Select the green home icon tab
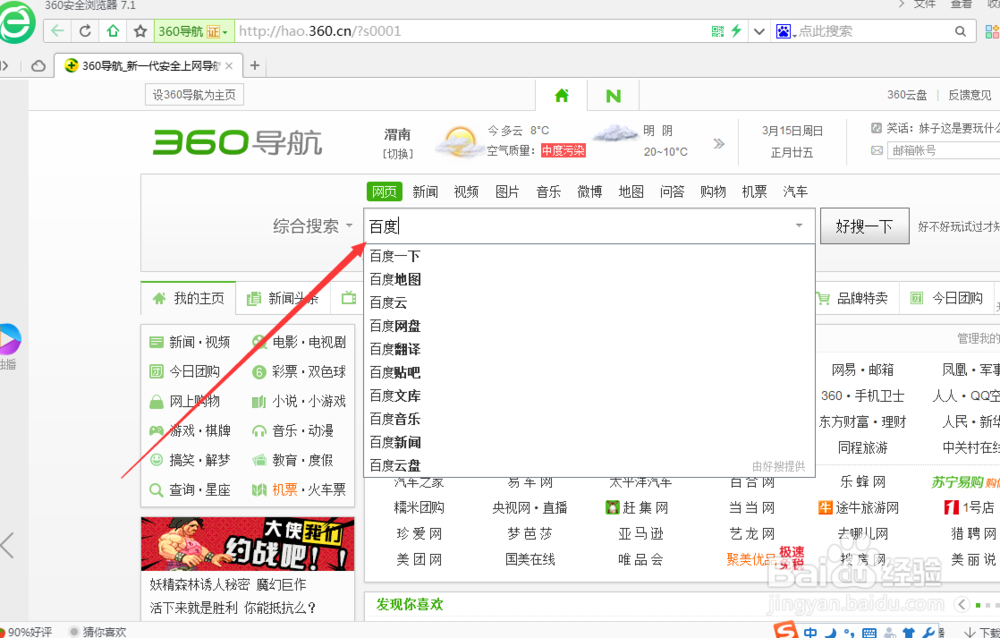The height and width of the screenshot is (638, 1000). point(561,96)
